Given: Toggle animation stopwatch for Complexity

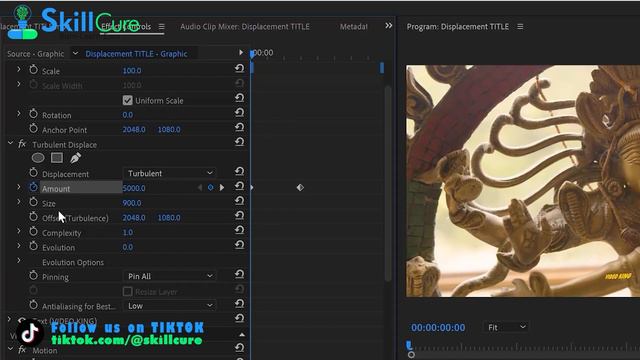Looking at the screenshot, I should click(x=33, y=231).
